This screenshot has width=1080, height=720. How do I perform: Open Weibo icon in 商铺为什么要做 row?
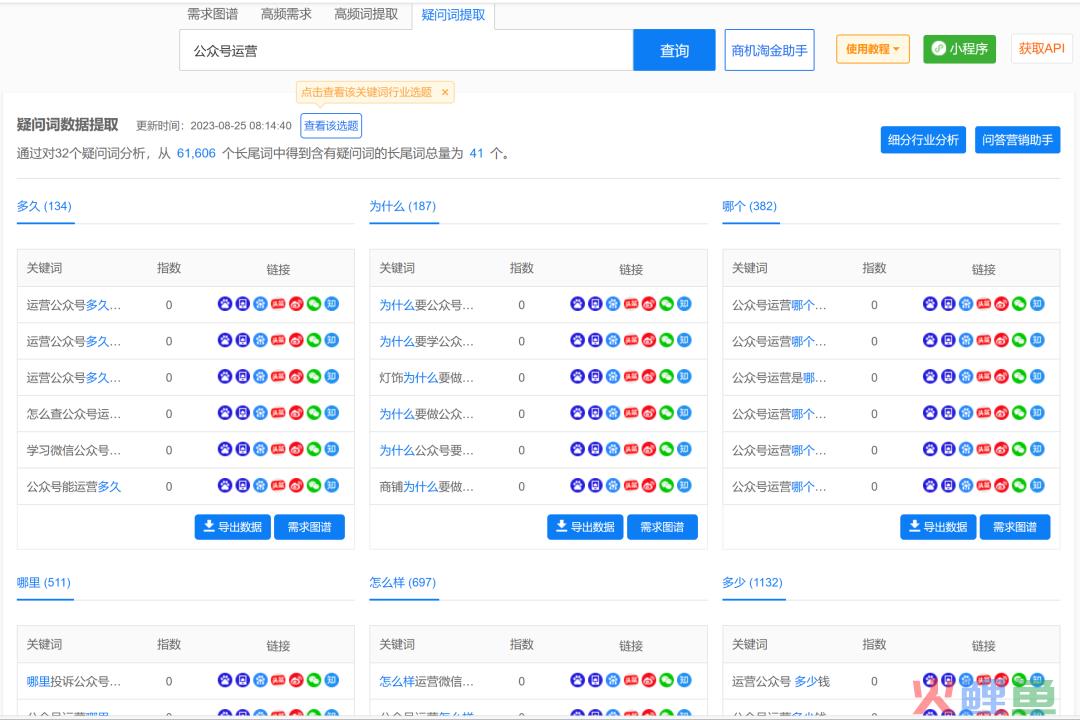(x=649, y=486)
